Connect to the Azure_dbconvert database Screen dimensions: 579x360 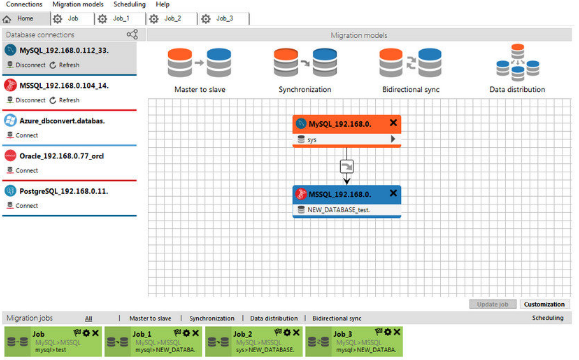click(23, 136)
